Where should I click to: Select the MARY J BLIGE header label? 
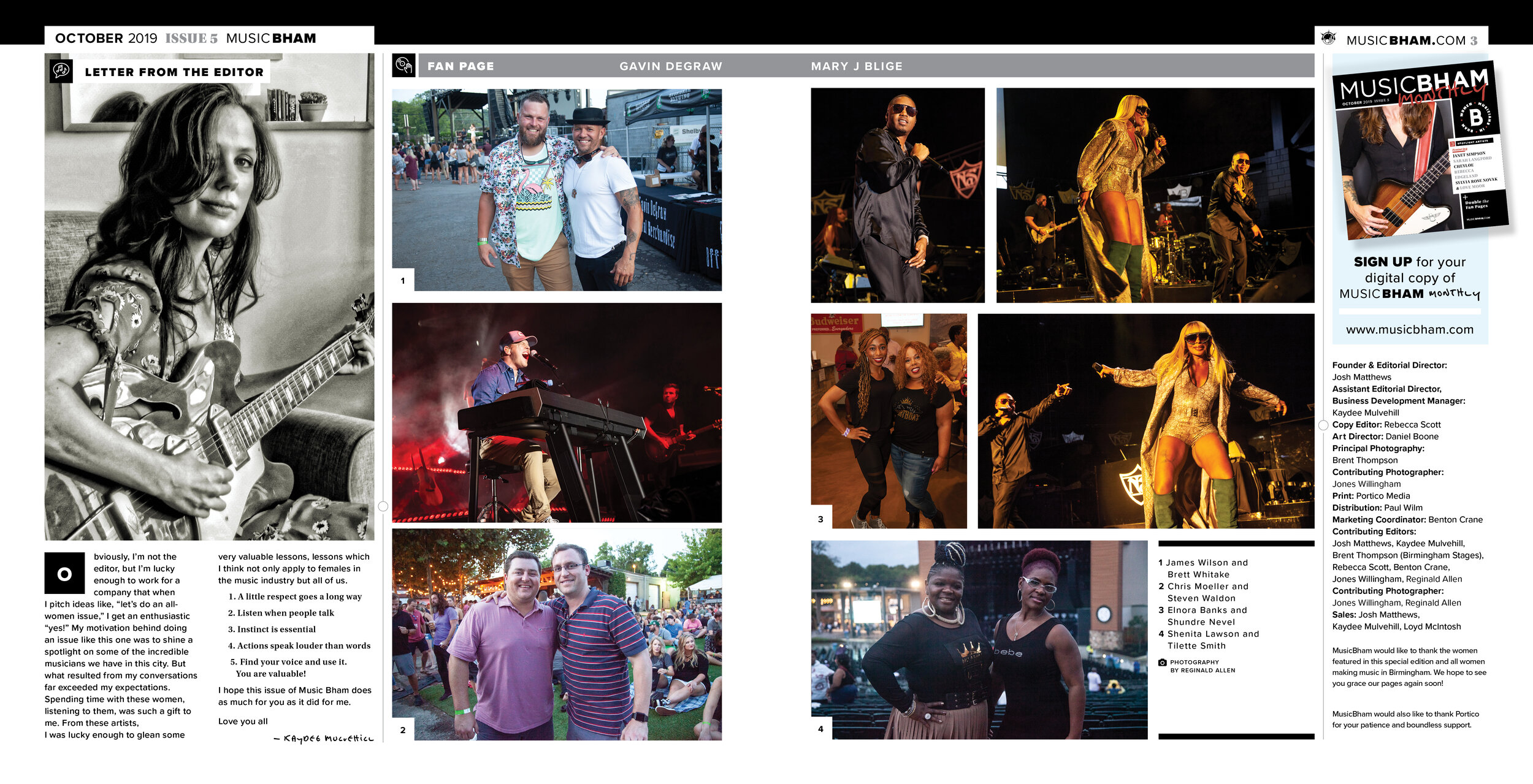(857, 66)
